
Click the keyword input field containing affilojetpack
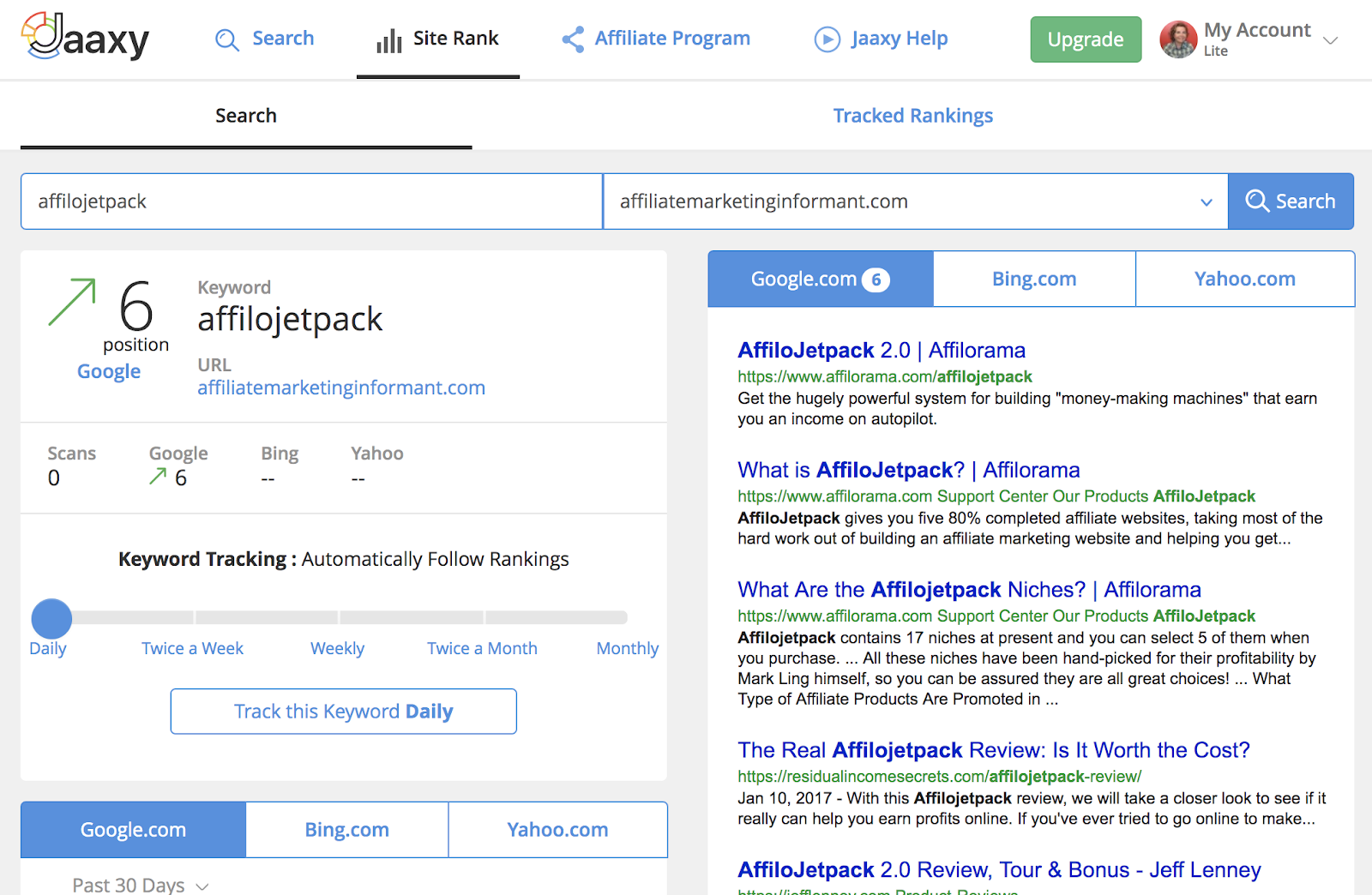(x=312, y=201)
